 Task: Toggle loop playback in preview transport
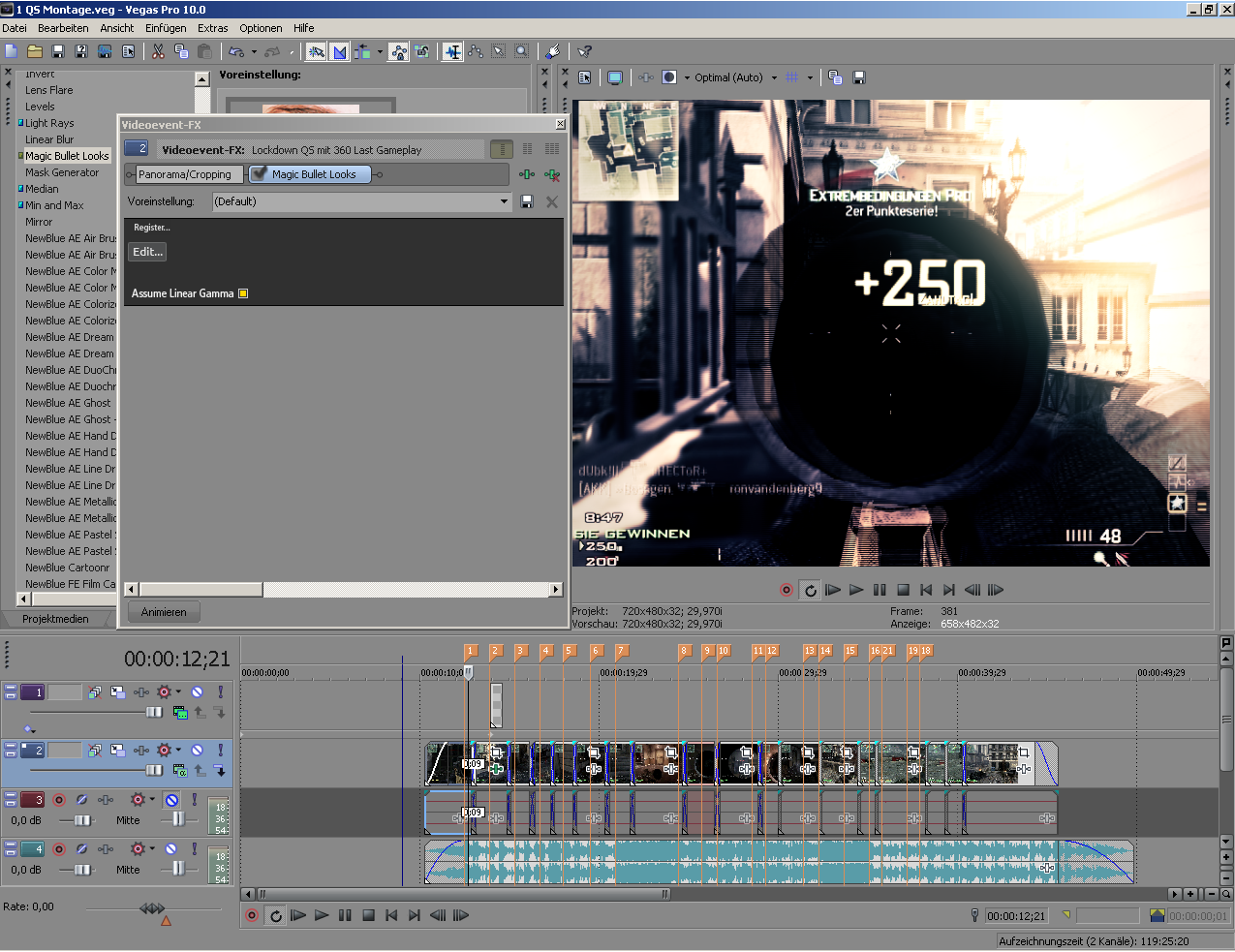coord(811,590)
